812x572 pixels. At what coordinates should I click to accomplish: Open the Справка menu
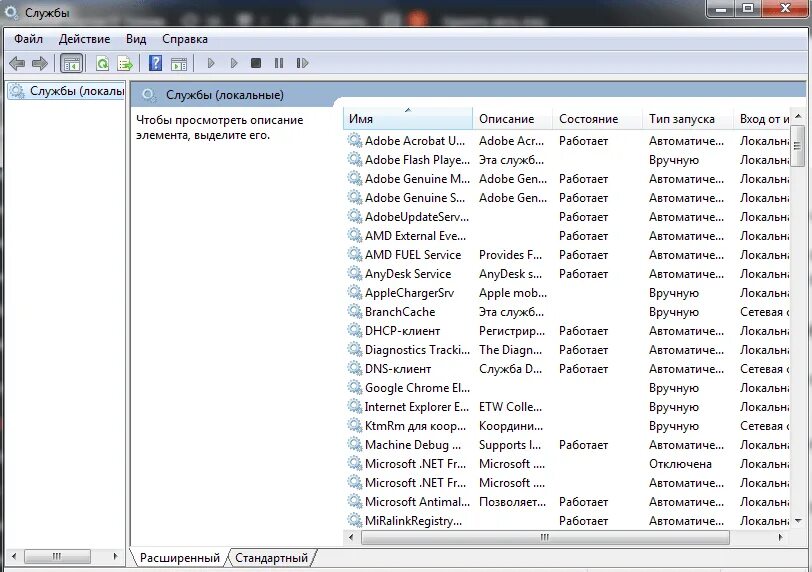185,39
